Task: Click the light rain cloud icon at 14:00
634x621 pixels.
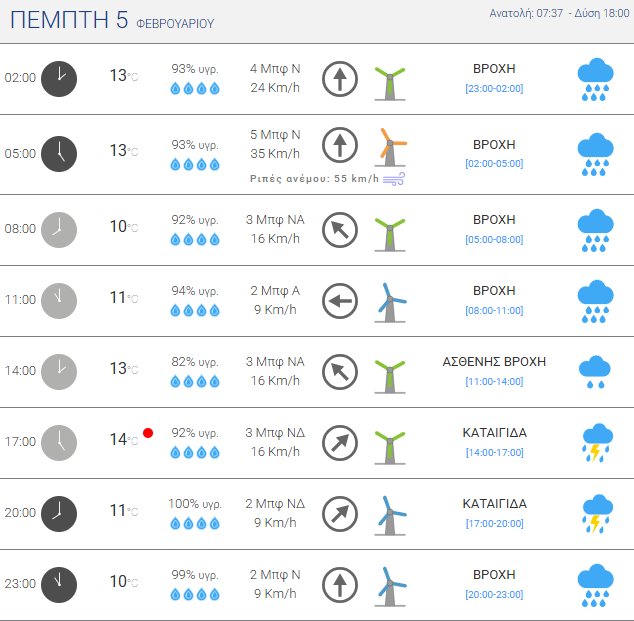Action: 596,370
